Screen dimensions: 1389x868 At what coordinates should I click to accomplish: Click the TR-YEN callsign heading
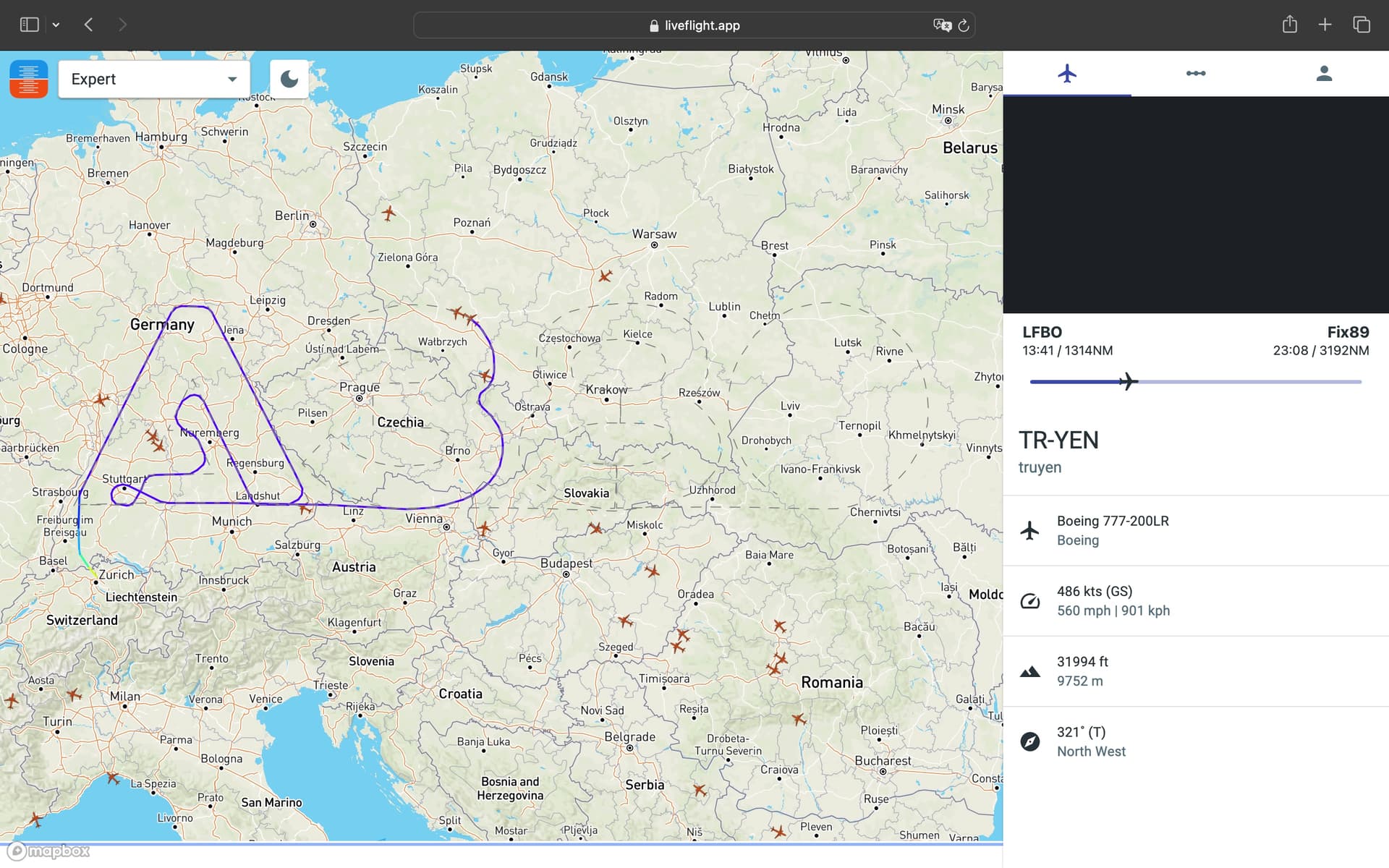[1058, 440]
